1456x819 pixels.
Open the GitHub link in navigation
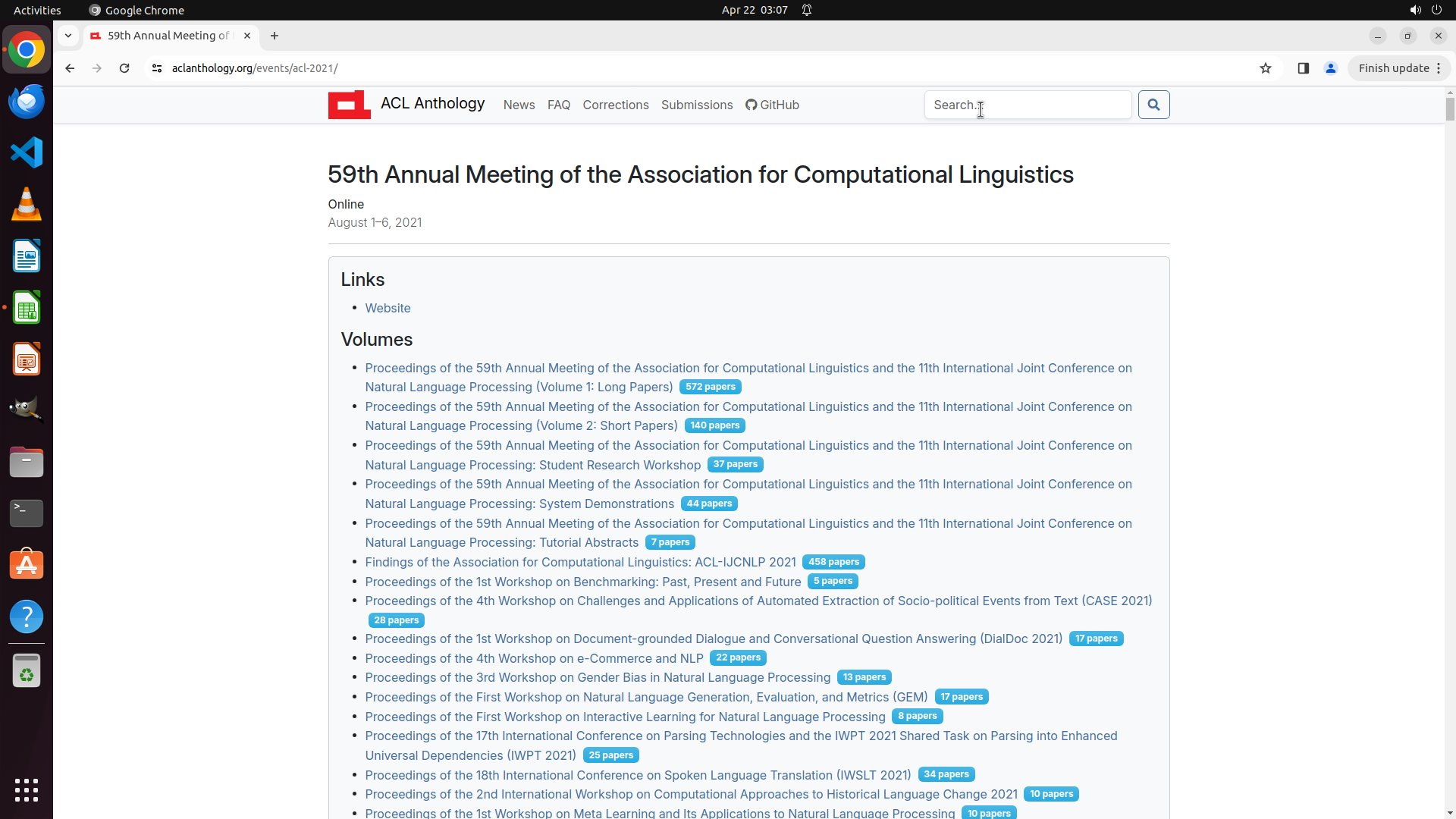click(772, 105)
